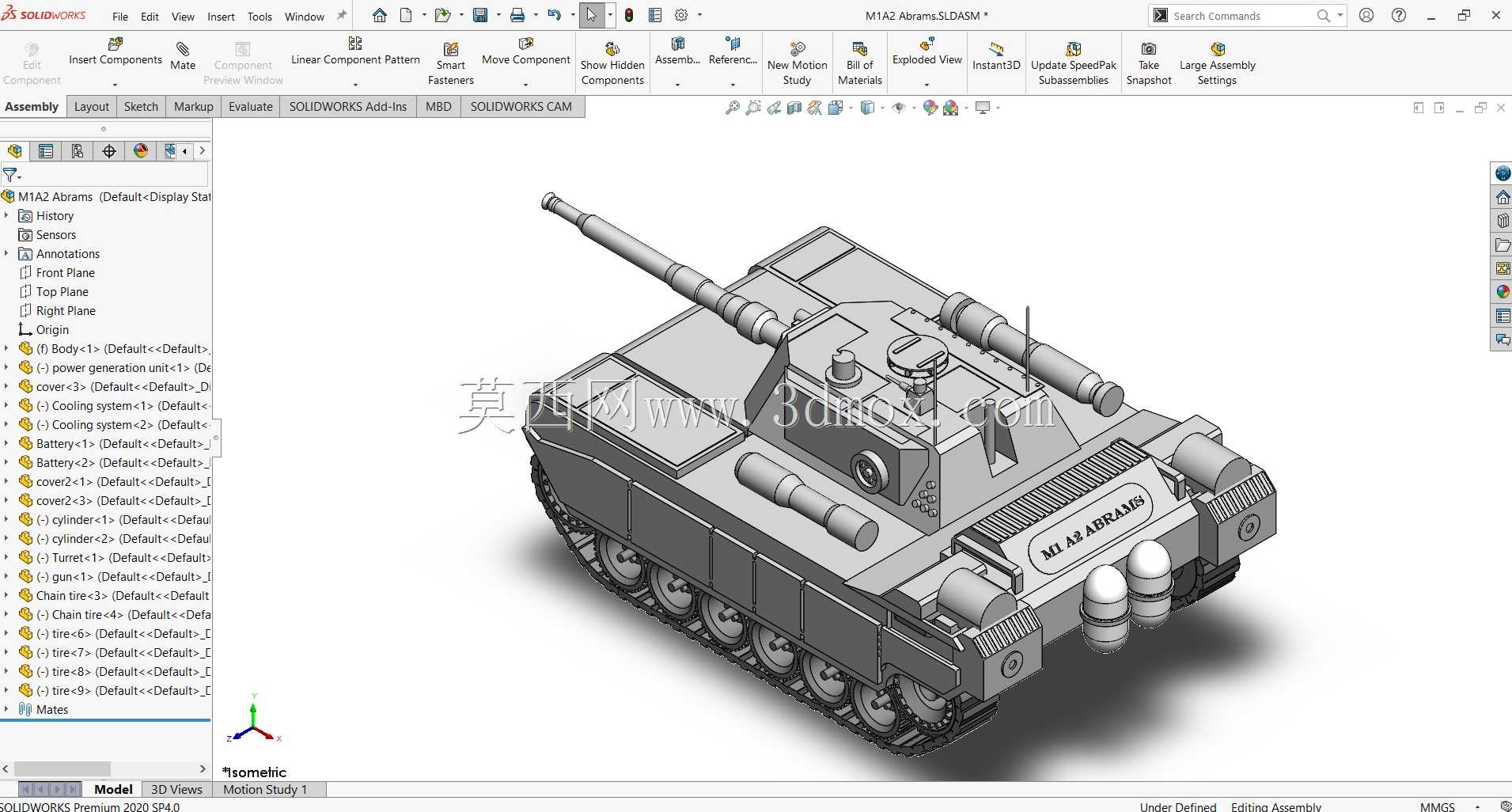
Task: Expand the History node
Action: tap(6, 215)
